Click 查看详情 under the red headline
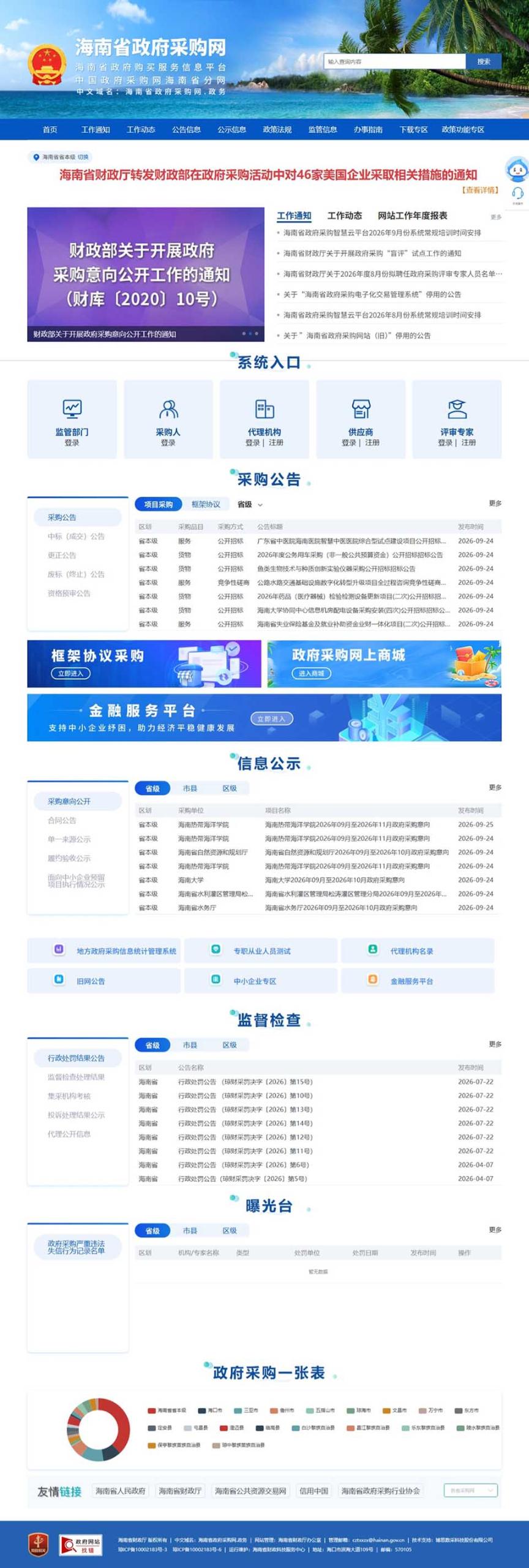 click(x=481, y=190)
